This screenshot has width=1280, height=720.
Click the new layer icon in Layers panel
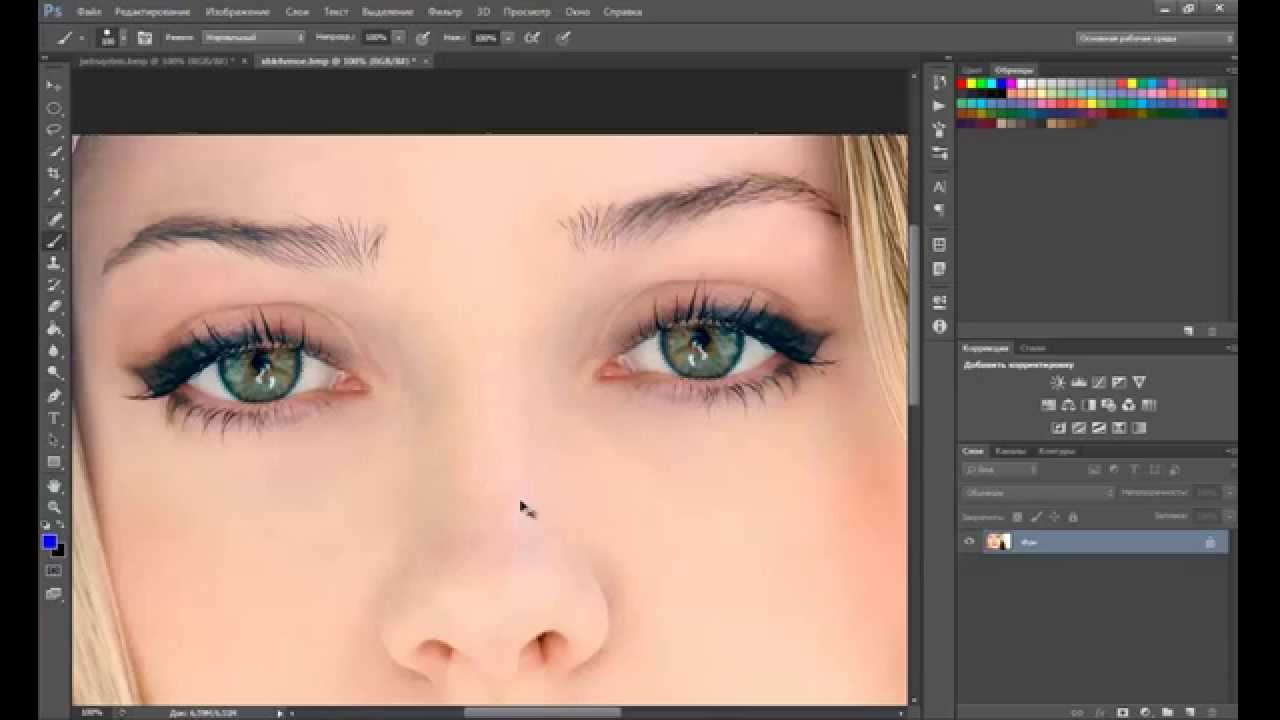pyautogui.click(x=1188, y=712)
